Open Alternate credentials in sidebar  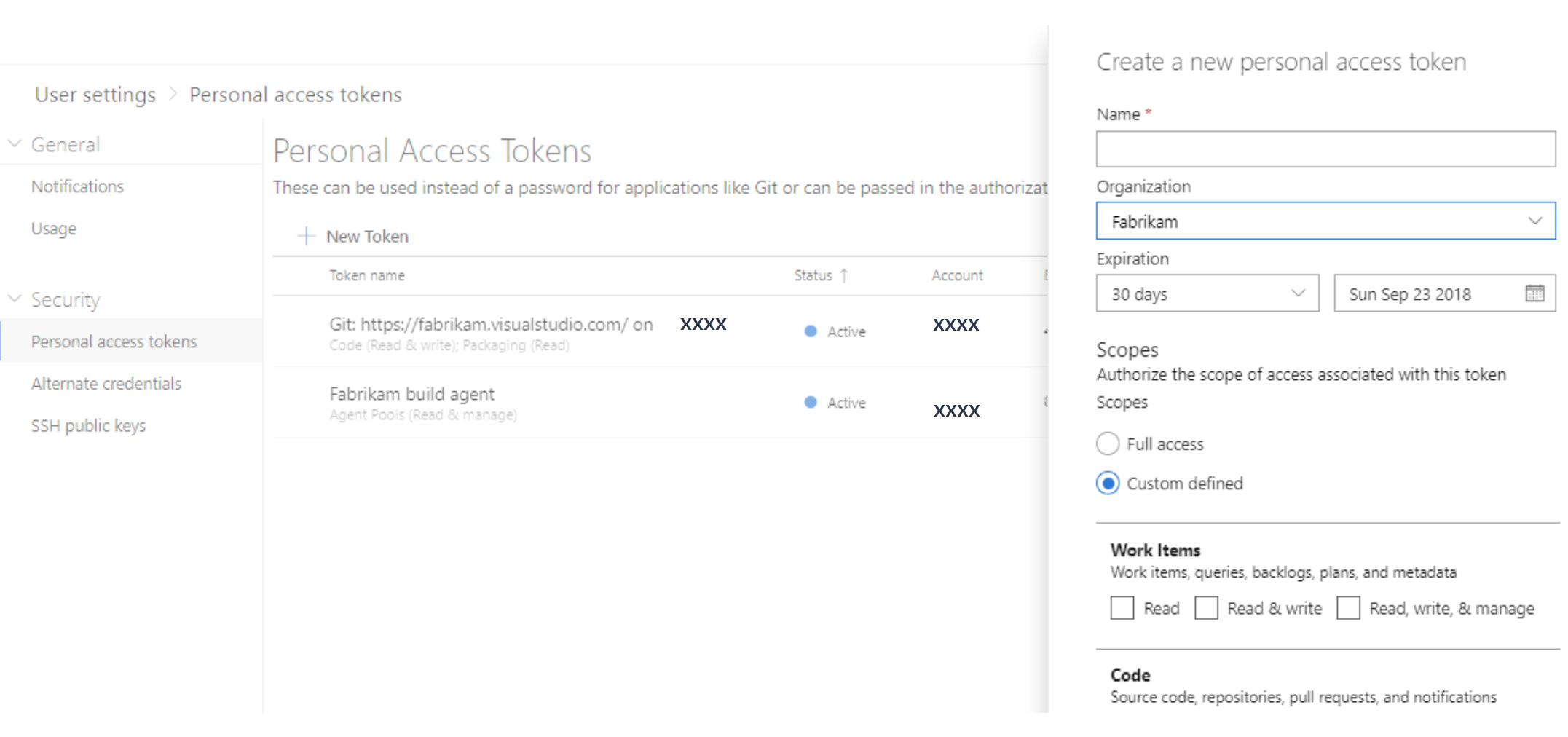(x=106, y=384)
